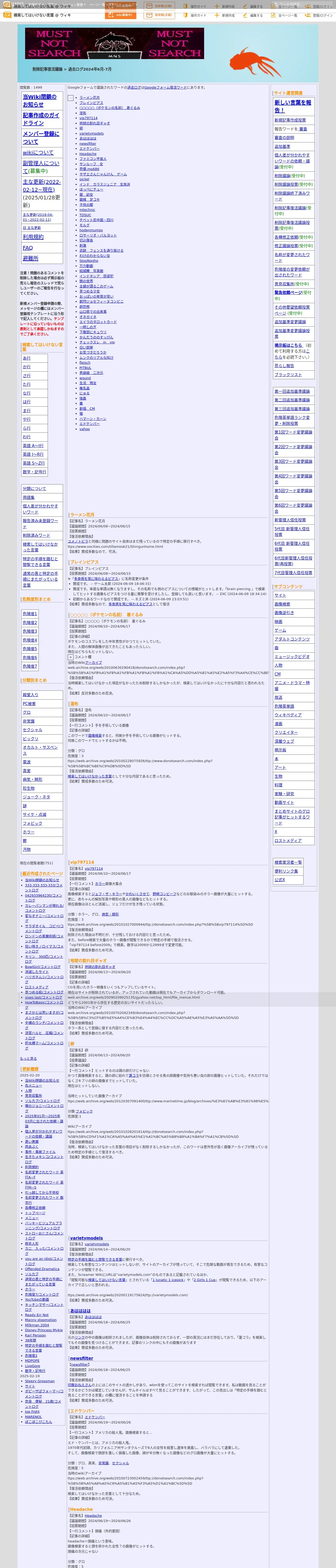This screenshot has width=336, height=1568.
Task: Open the ミュージックビデオ sub-content link
Action: pyautogui.click(x=292, y=657)
